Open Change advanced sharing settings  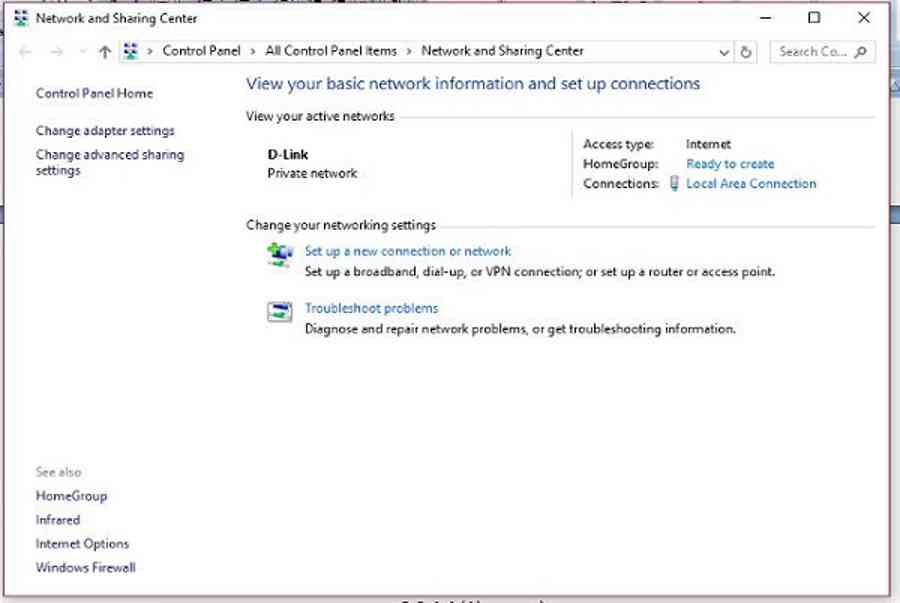point(110,162)
